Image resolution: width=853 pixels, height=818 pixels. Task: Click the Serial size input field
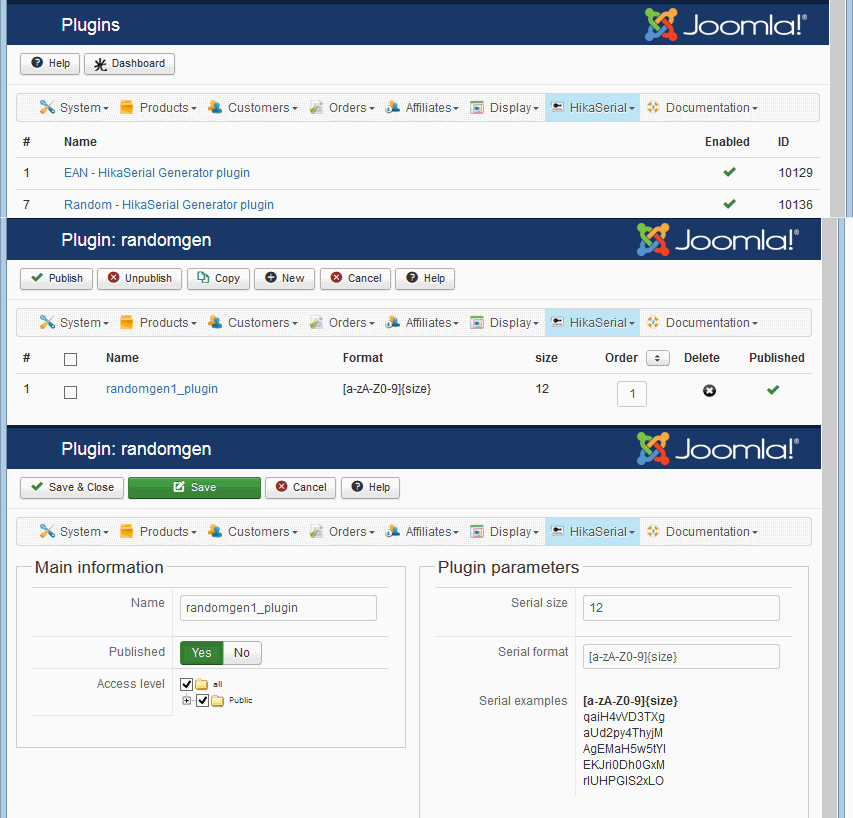681,608
